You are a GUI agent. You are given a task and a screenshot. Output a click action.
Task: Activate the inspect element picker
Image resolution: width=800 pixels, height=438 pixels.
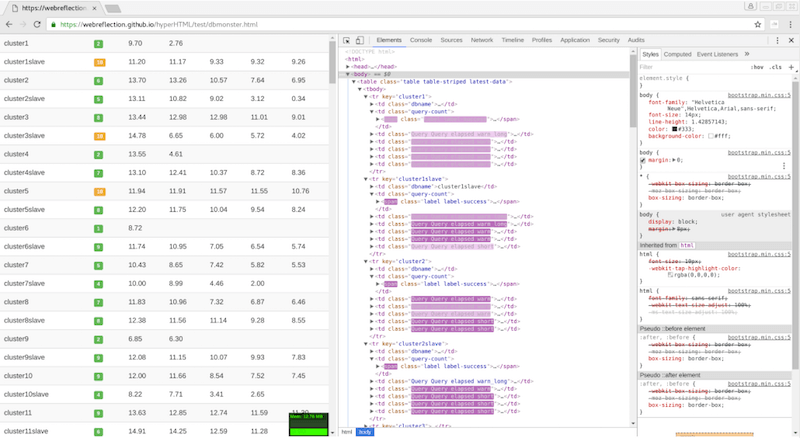click(x=346, y=40)
